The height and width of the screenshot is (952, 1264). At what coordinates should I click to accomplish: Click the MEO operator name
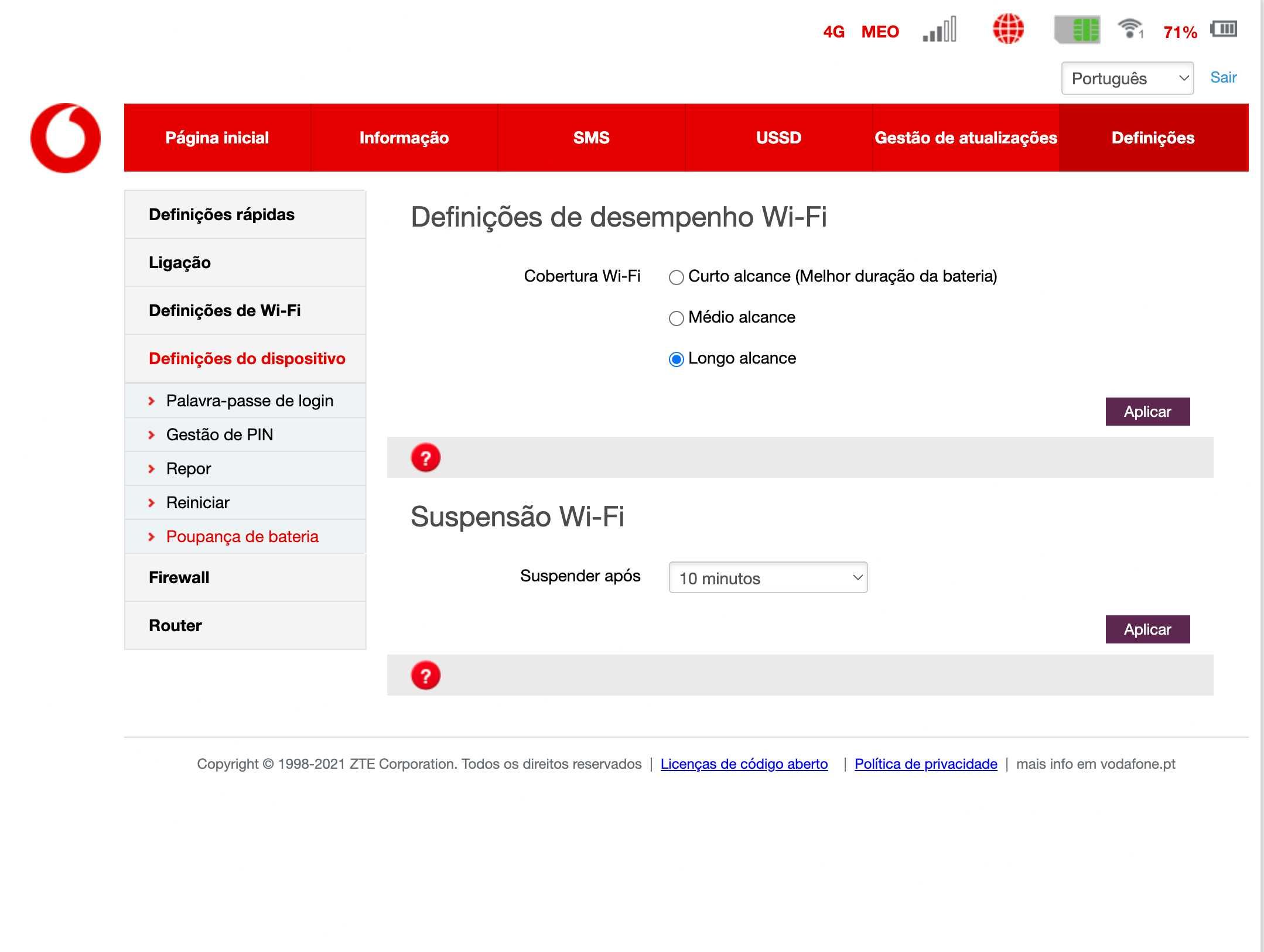pos(880,32)
